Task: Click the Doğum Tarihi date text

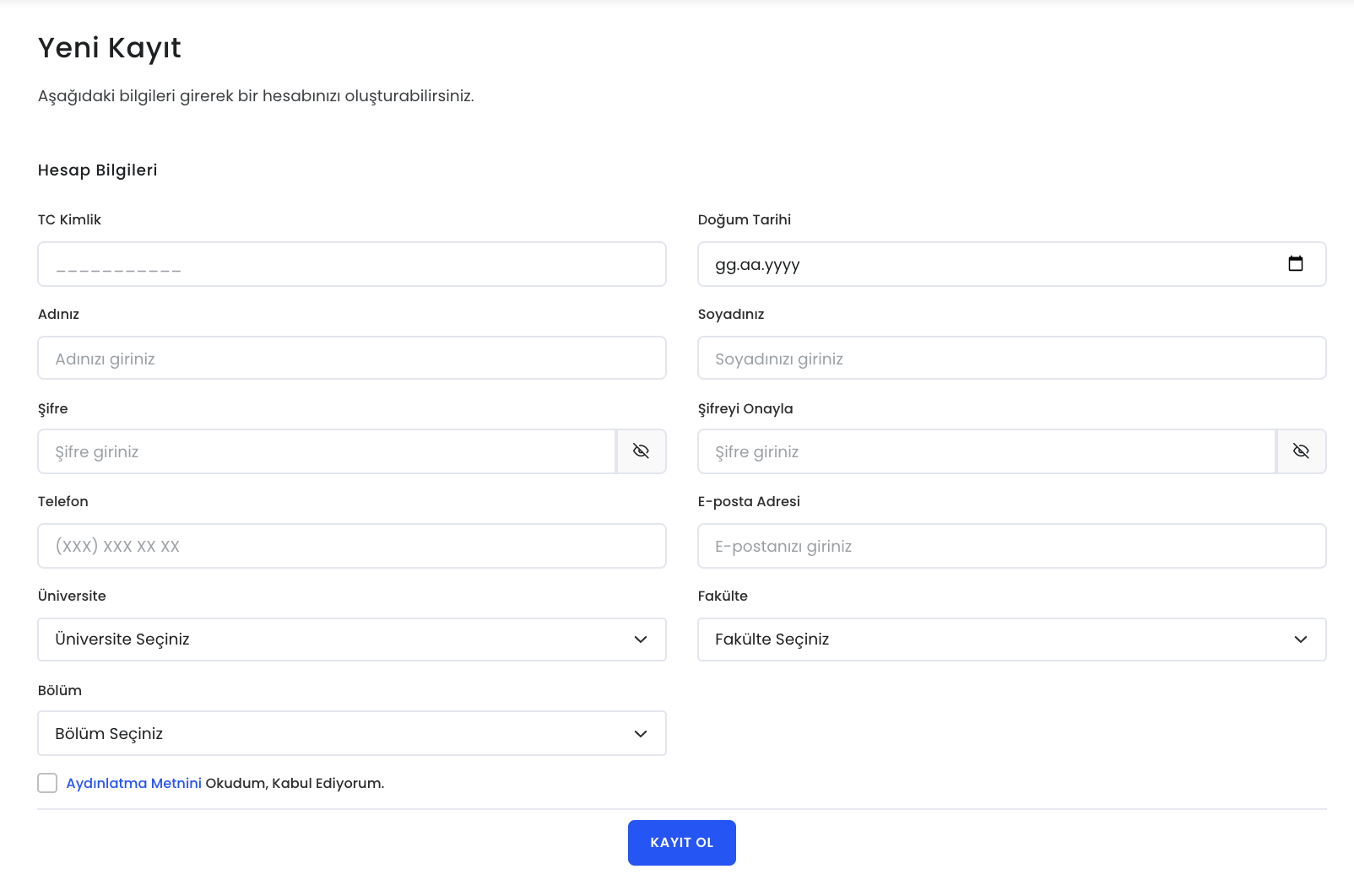Action: click(x=757, y=265)
